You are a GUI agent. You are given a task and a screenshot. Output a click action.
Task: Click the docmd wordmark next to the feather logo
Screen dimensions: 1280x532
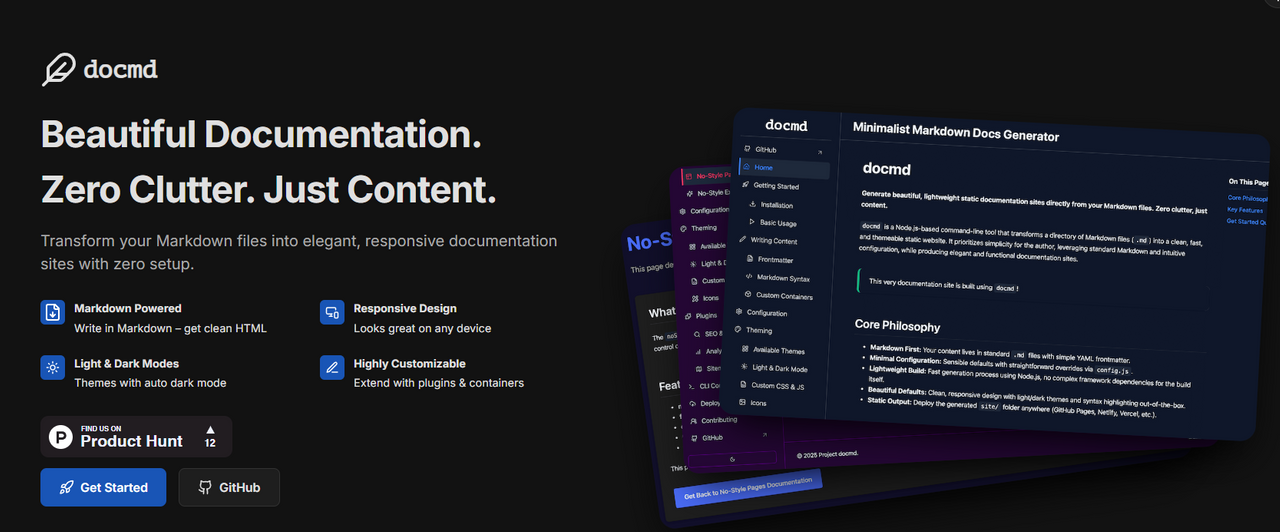click(121, 70)
